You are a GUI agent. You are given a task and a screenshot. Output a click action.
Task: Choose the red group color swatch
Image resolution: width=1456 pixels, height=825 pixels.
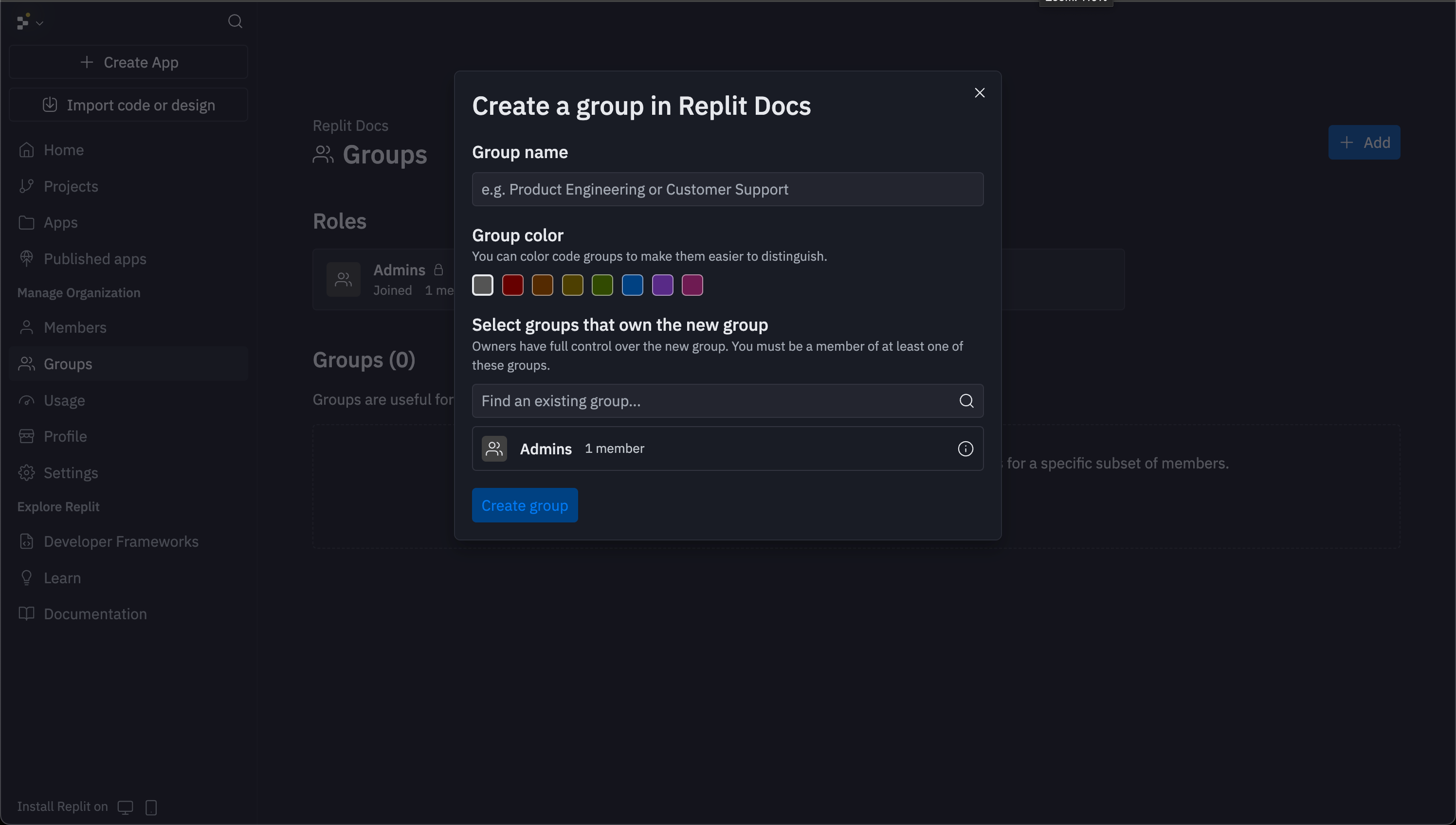click(x=512, y=285)
